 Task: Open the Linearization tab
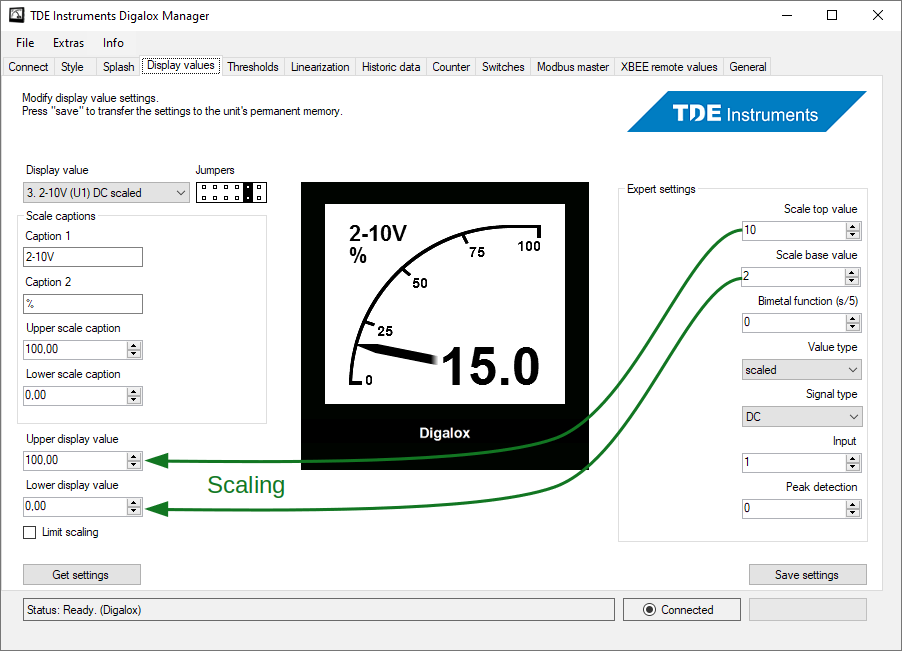pos(320,67)
